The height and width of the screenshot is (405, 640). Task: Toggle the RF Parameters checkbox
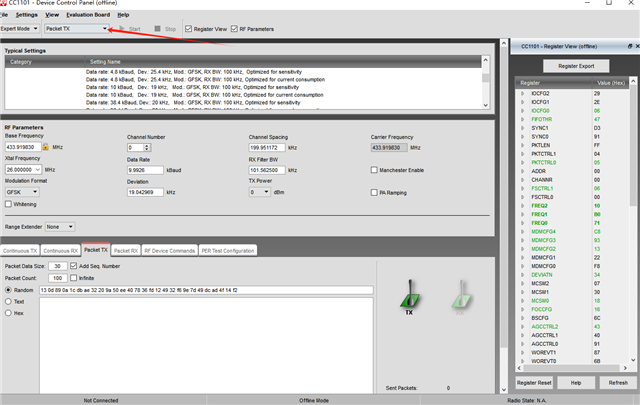tap(234, 29)
